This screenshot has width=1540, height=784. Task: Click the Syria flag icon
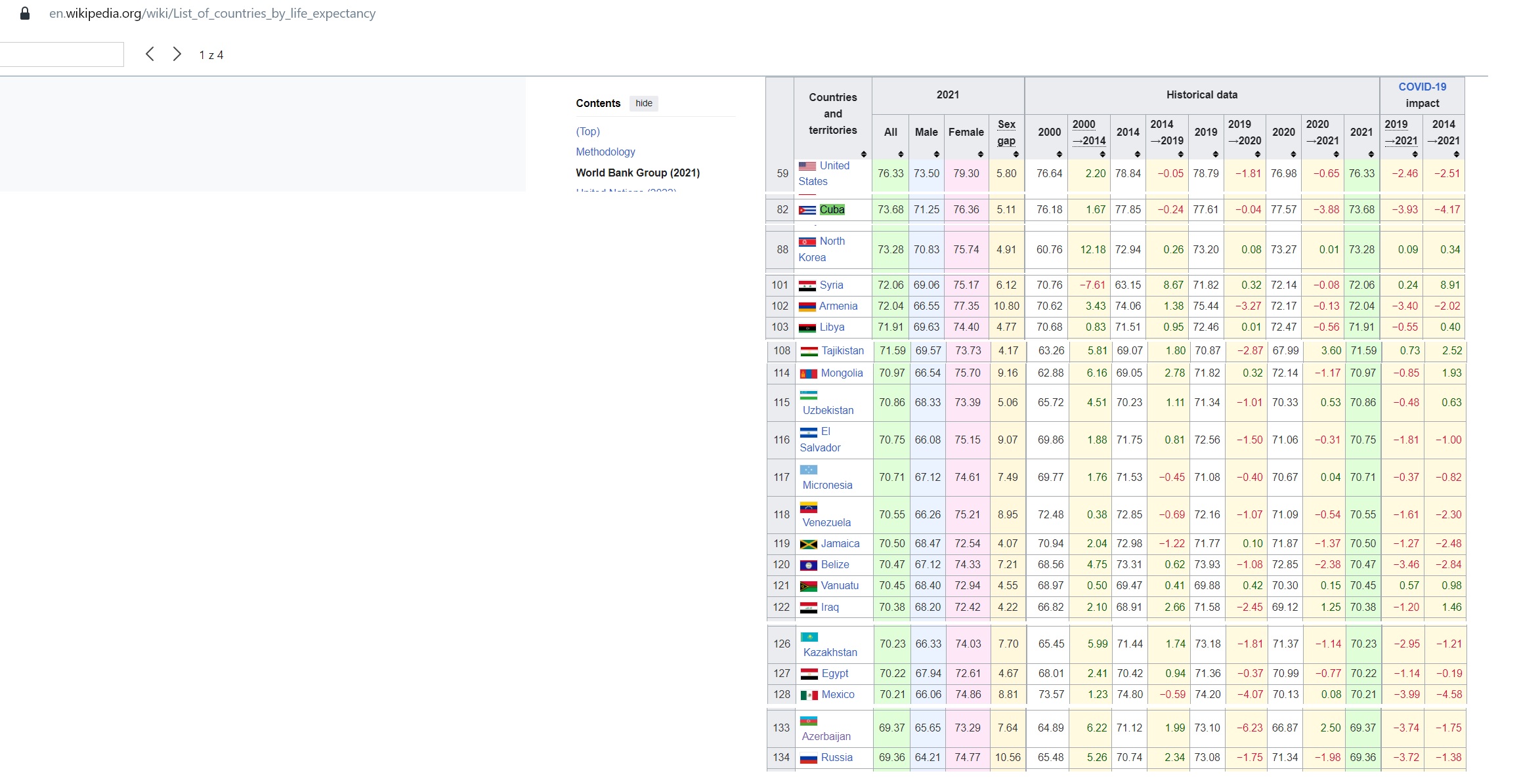[x=807, y=285]
